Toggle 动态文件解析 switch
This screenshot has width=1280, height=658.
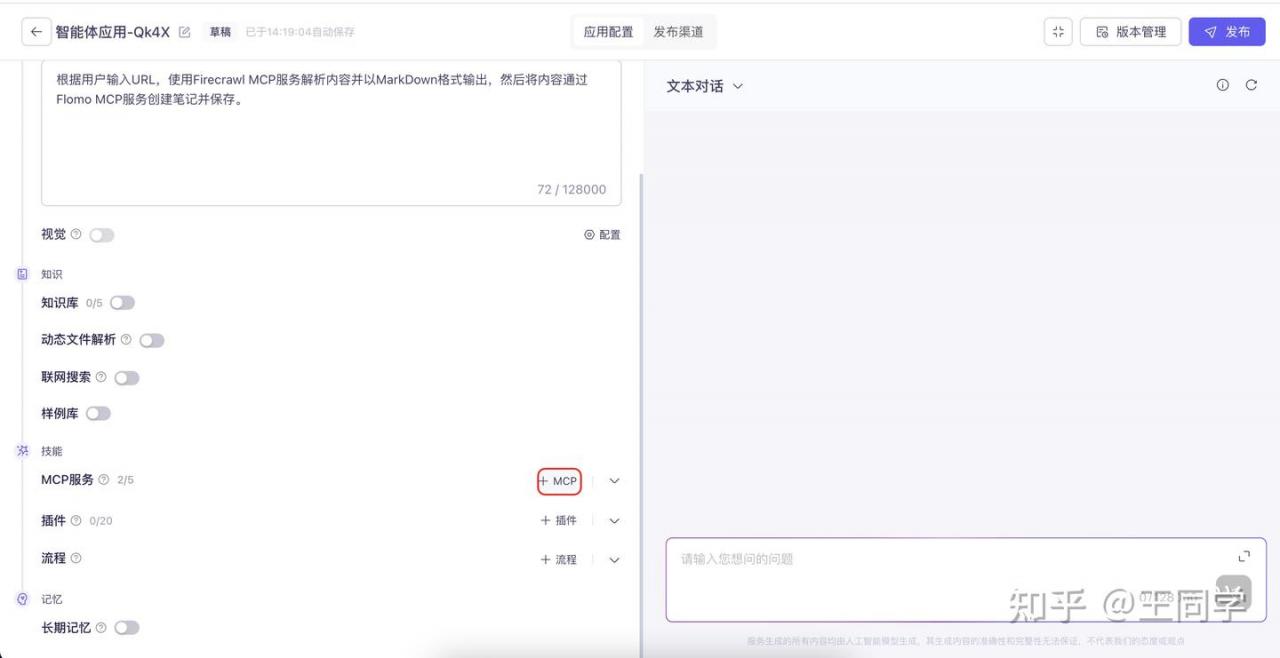151,341
